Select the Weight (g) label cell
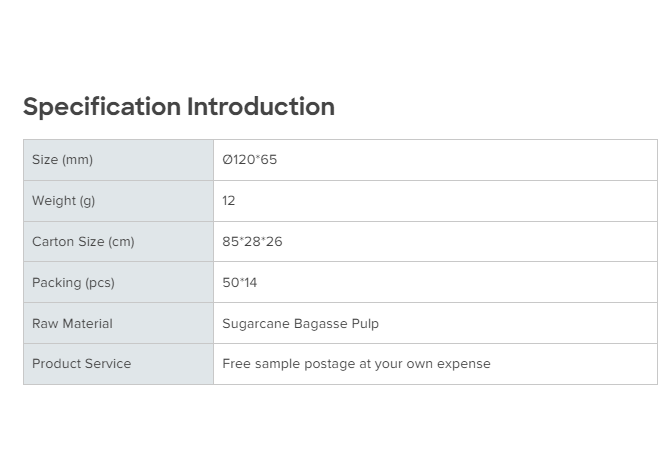The image size is (670, 468). pyautogui.click(x=118, y=201)
